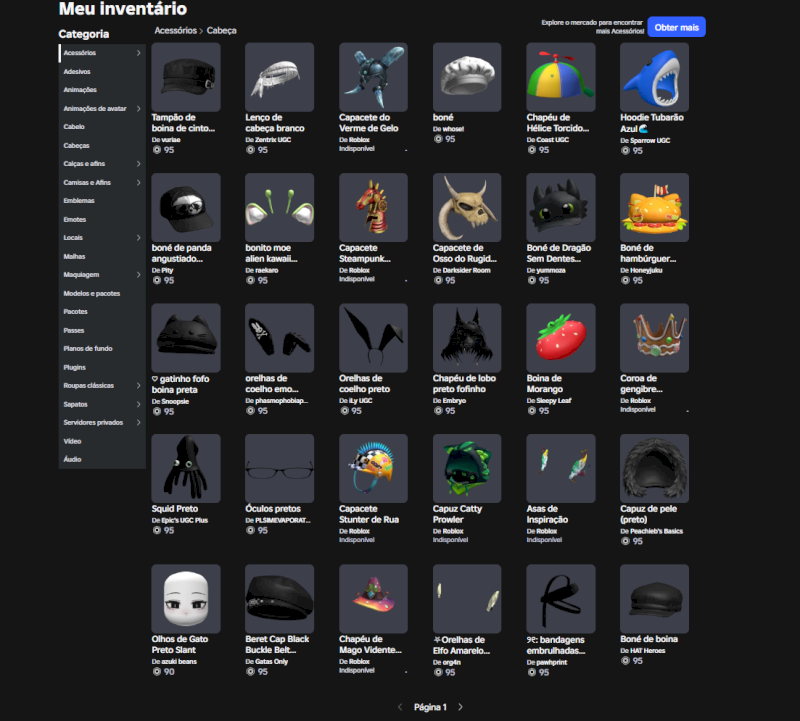Select the Squid Preto image

[x=186, y=468]
